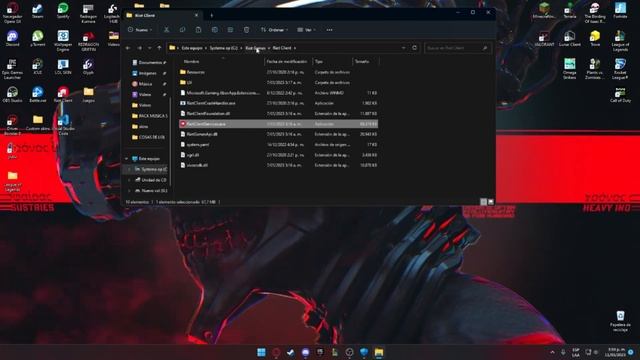Open COSAS DE LOL folder in sidebar

(149, 137)
